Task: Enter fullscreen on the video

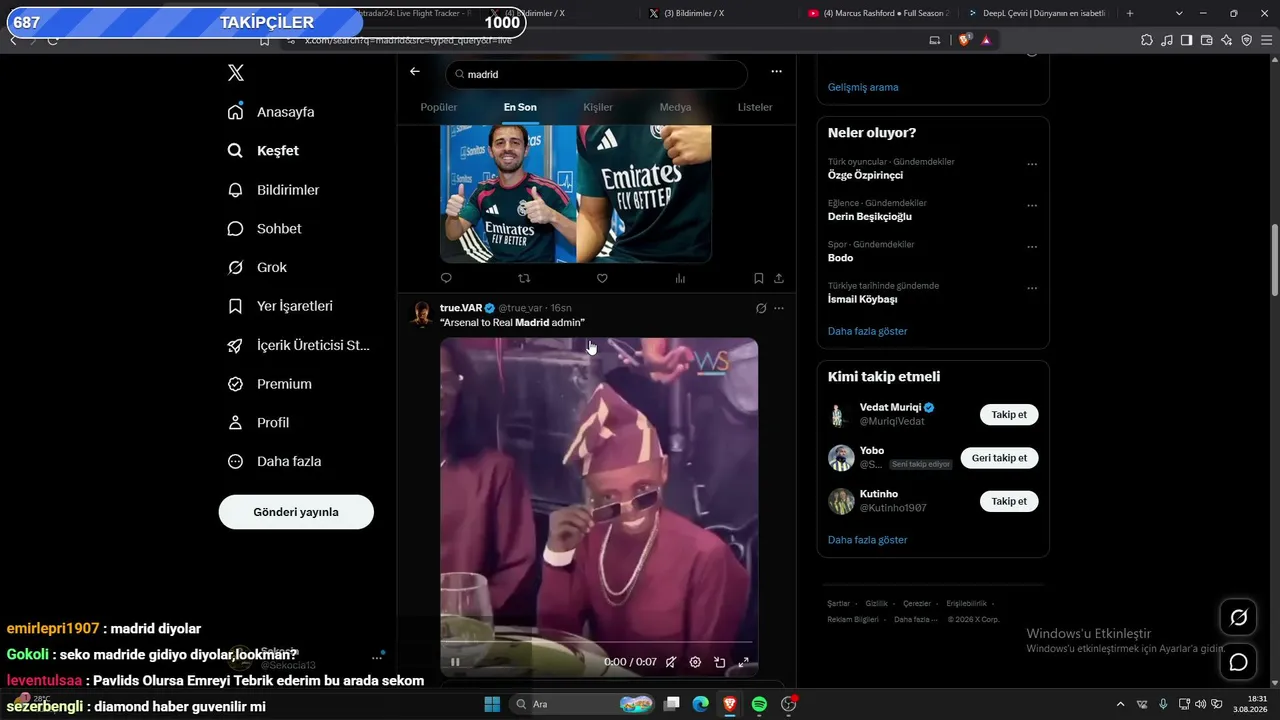Action: pos(743,662)
